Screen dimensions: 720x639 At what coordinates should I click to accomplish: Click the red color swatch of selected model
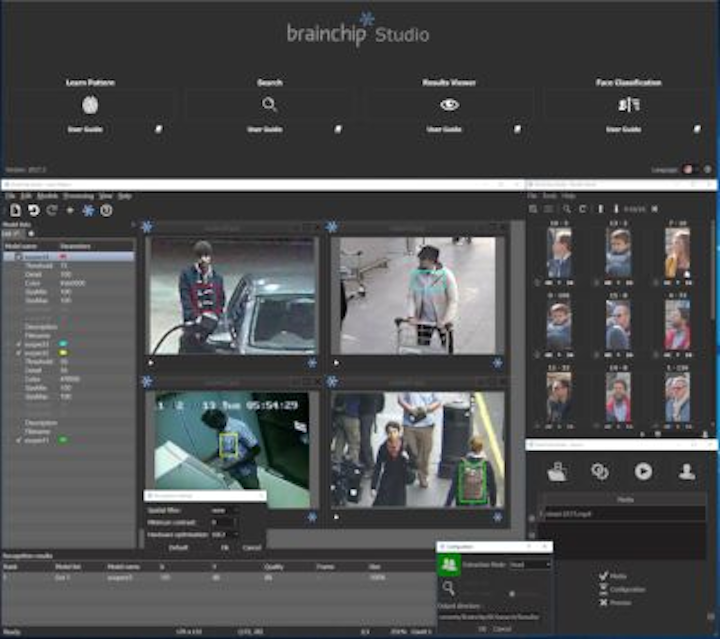coord(63,257)
